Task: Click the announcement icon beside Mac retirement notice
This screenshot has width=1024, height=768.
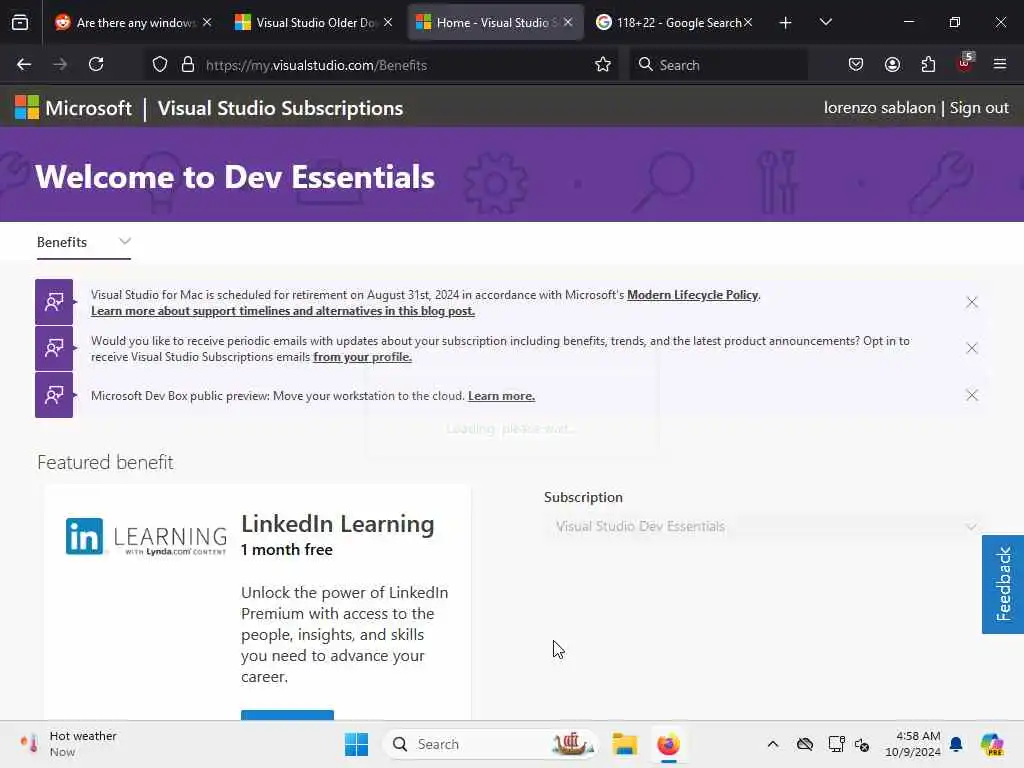Action: pos(54,302)
